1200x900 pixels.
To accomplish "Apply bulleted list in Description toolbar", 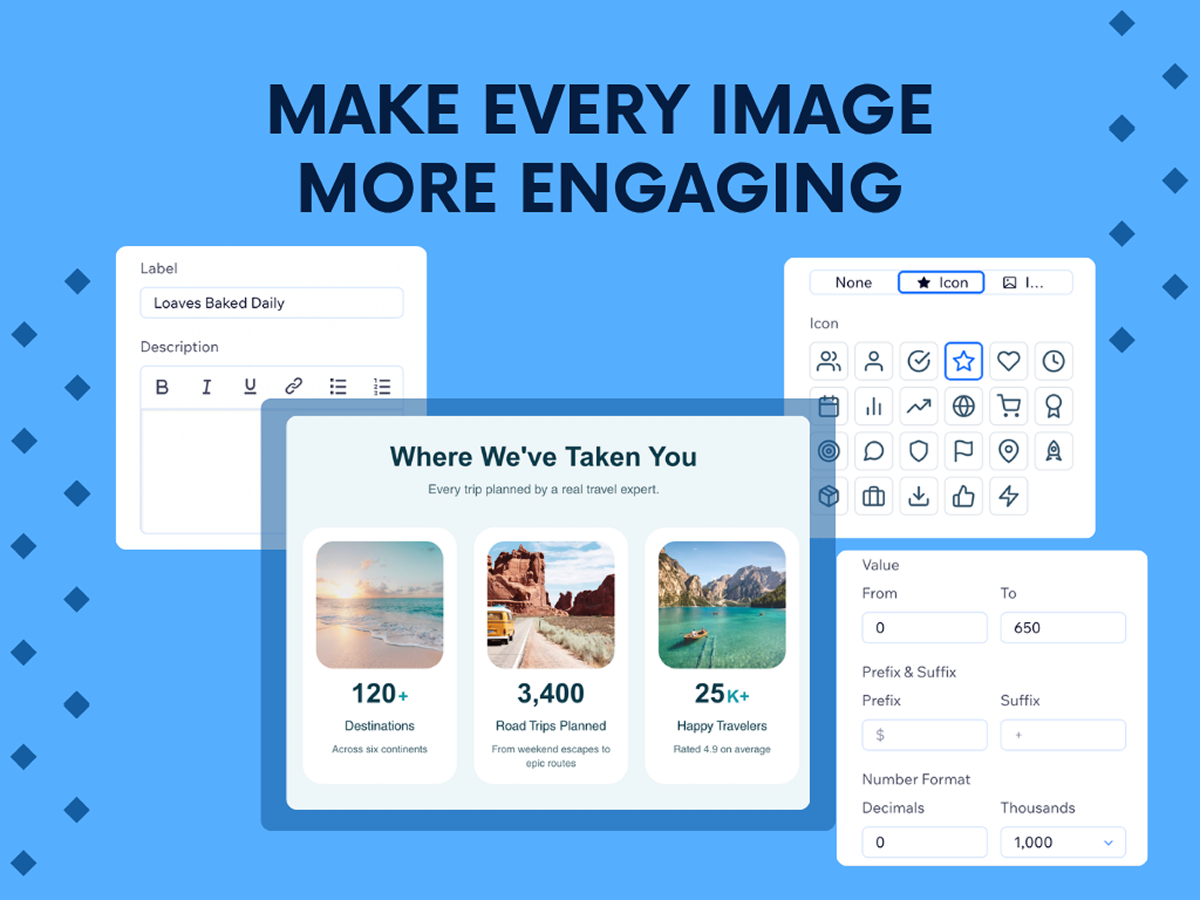I will click(338, 387).
